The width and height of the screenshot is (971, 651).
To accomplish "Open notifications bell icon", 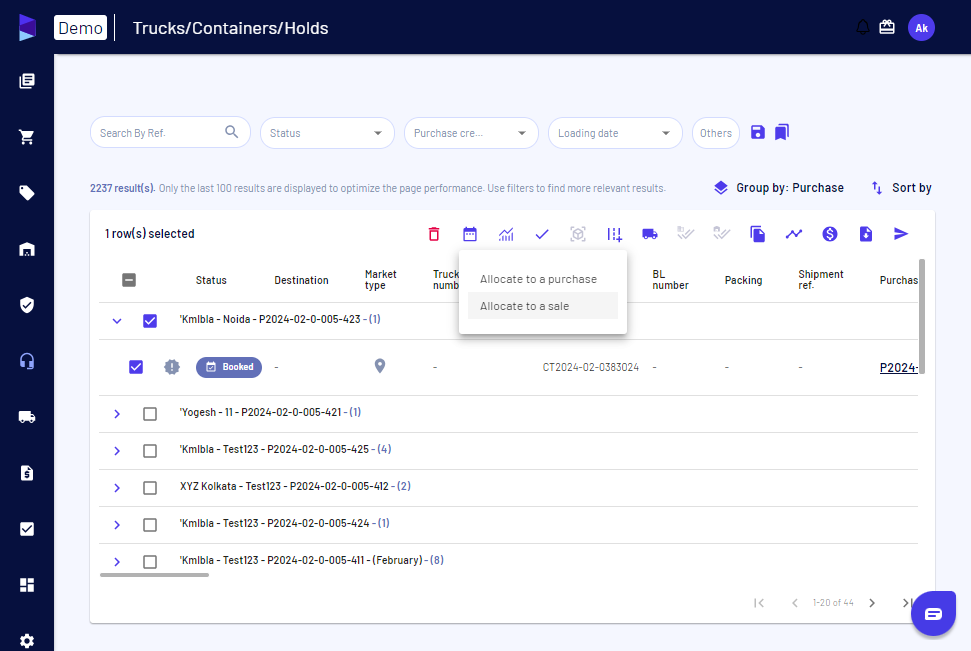I will click(x=863, y=27).
